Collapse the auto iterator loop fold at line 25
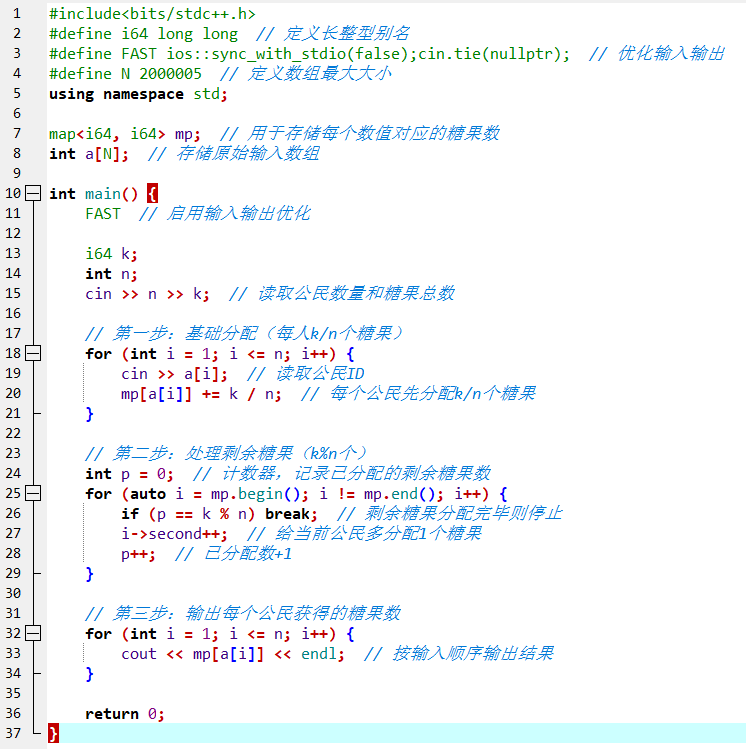Viewport: 746px width, 749px height. pyautogui.click(x=33, y=493)
